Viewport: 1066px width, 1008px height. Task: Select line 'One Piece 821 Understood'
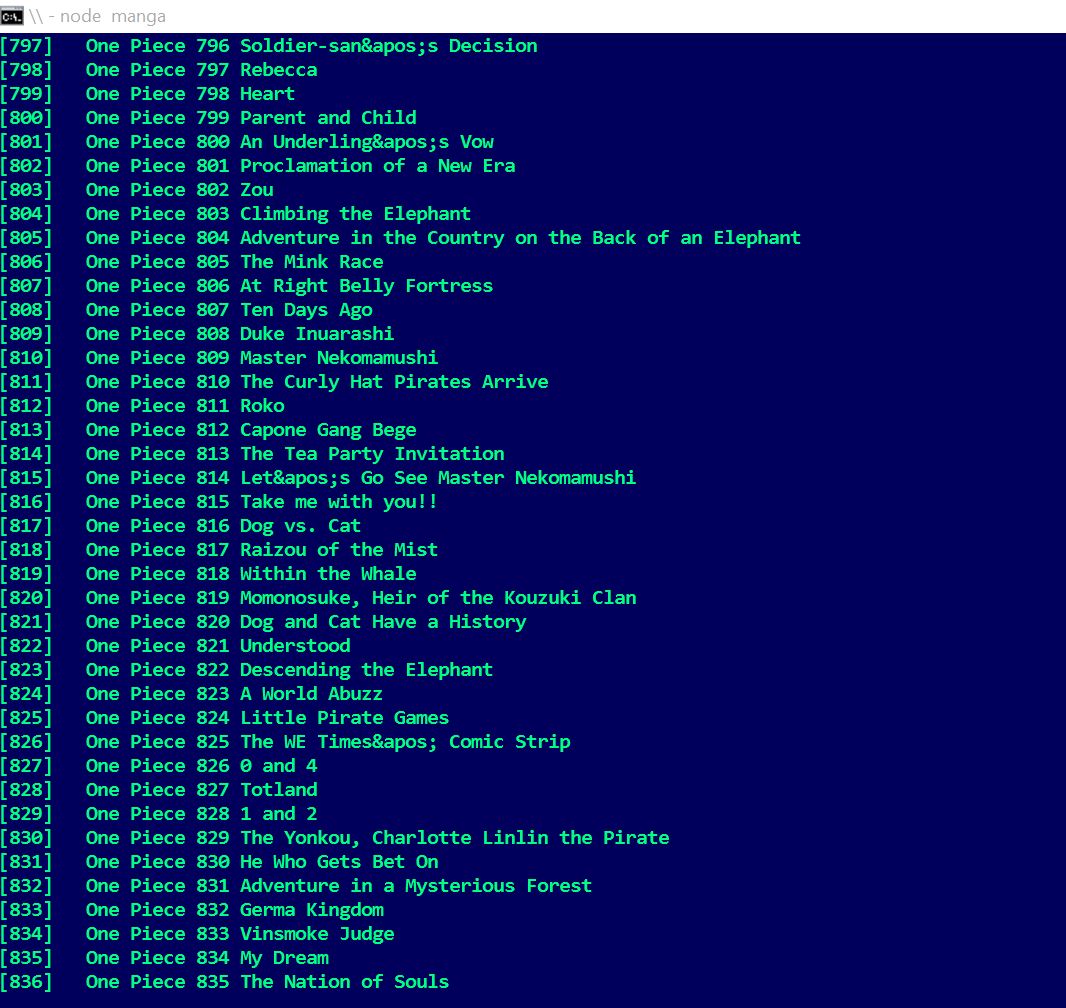[218, 646]
